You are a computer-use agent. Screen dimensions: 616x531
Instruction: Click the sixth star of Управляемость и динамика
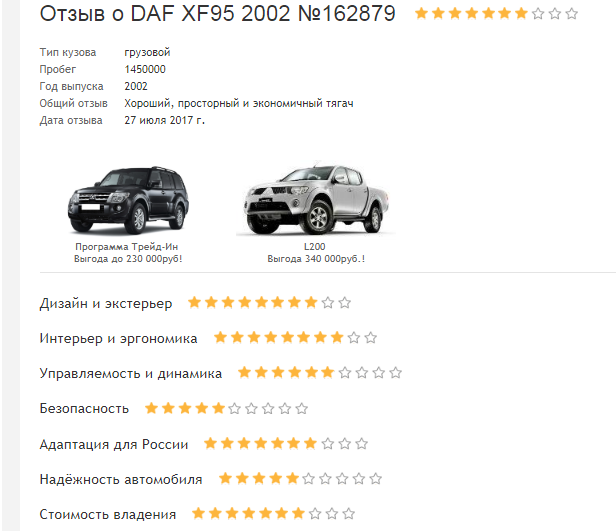[x=328, y=372]
